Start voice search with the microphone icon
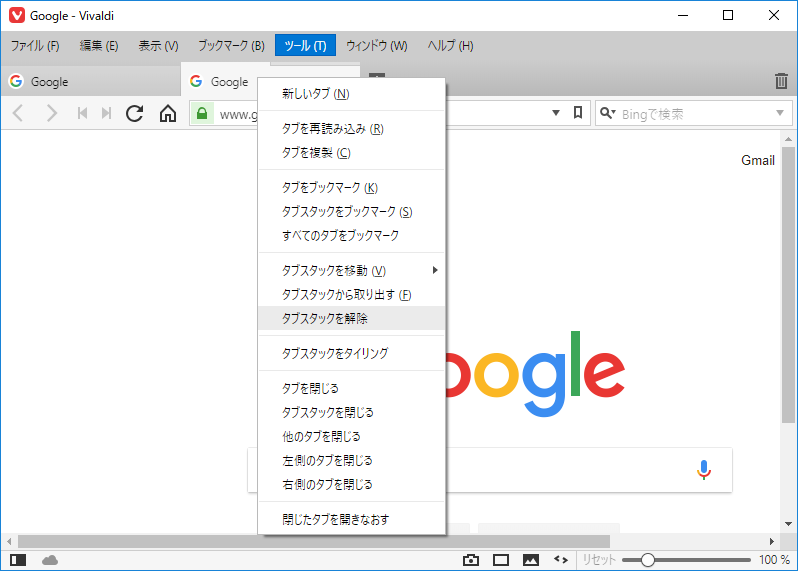The width and height of the screenshot is (798, 571). (x=704, y=470)
